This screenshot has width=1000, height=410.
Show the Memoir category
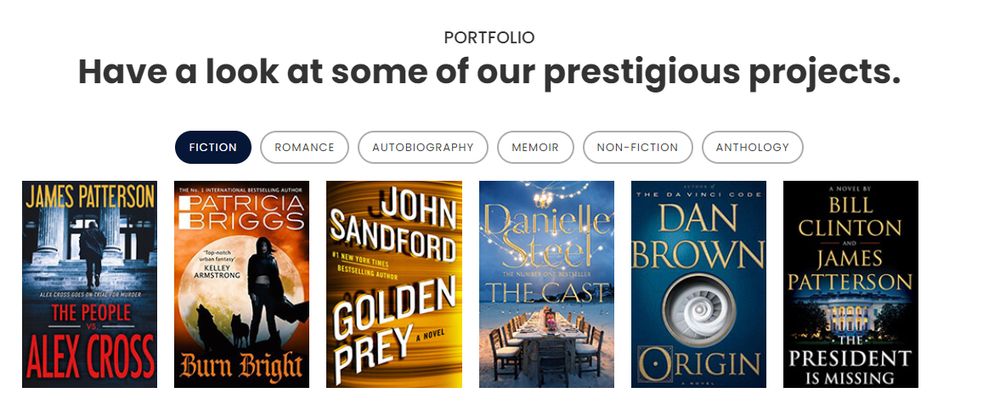click(x=535, y=147)
